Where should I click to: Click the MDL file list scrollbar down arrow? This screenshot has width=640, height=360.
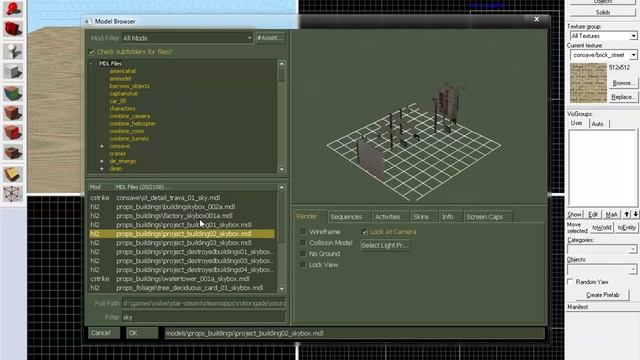pos(282,289)
